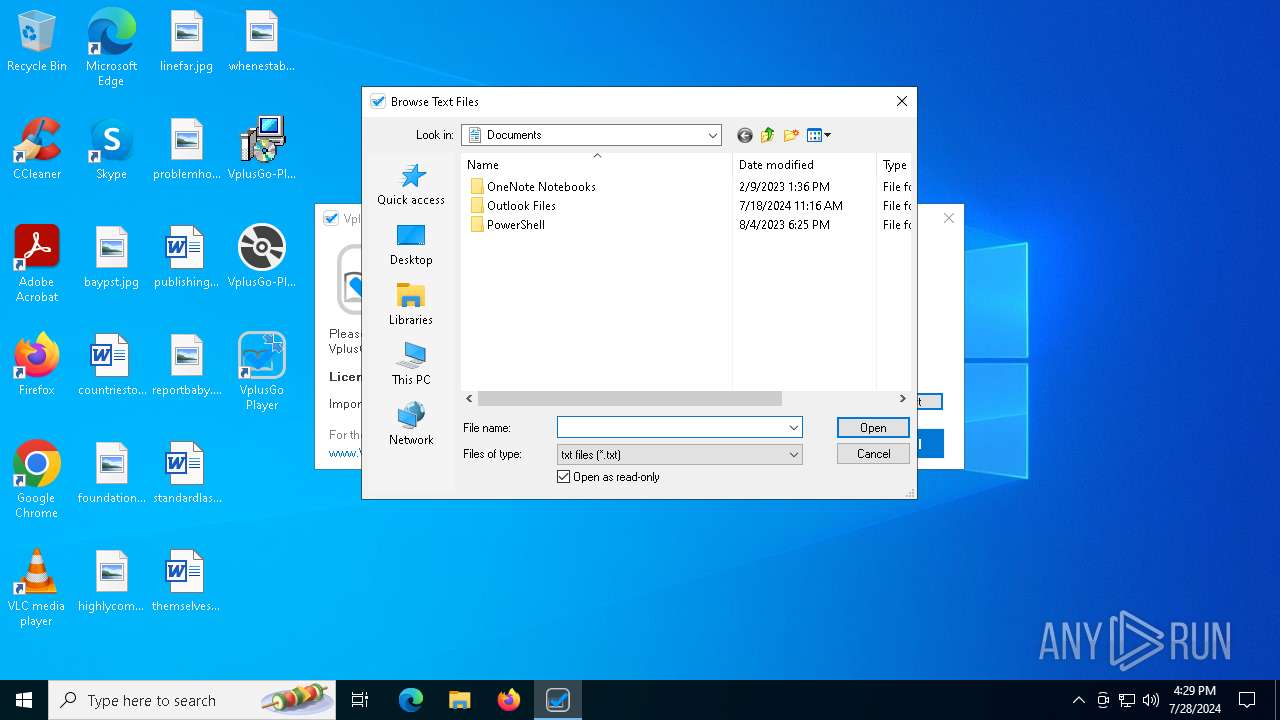Select Quick access in places sidebar
Viewport: 1280px width, 720px height.
coord(411,185)
